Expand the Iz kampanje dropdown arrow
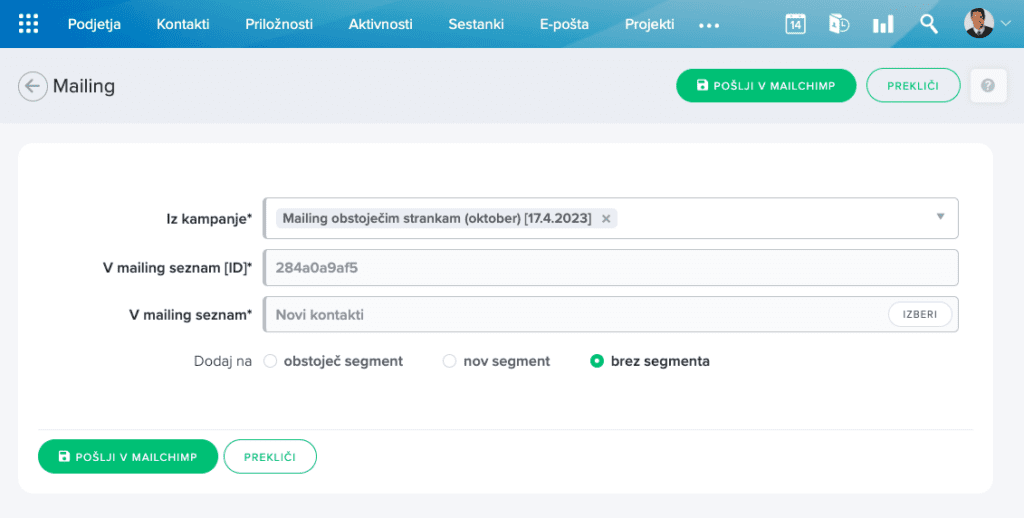Image resolution: width=1024 pixels, height=518 pixels. click(x=940, y=216)
